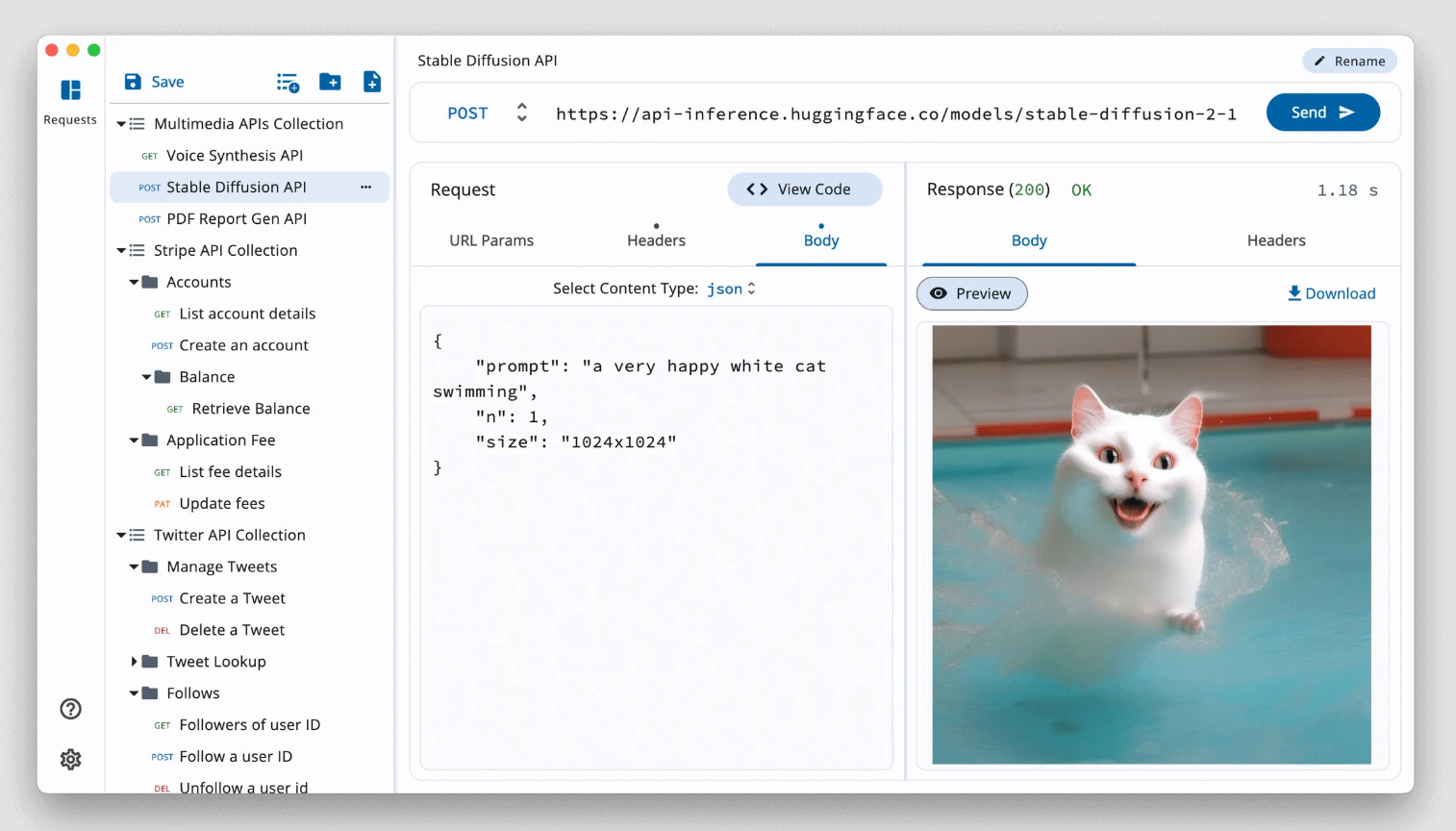This screenshot has width=1456, height=831.
Task: Expand the Tweet Lookup folder
Action: (134, 662)
